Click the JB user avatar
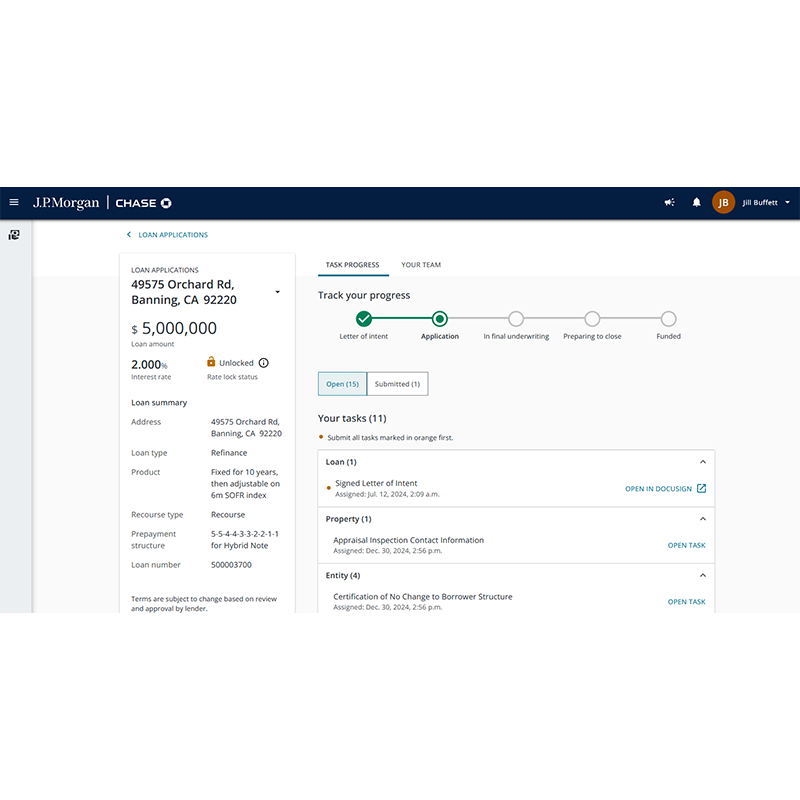Screen dimensions: 800x800 pyautogui.click(x=723, y=202)
